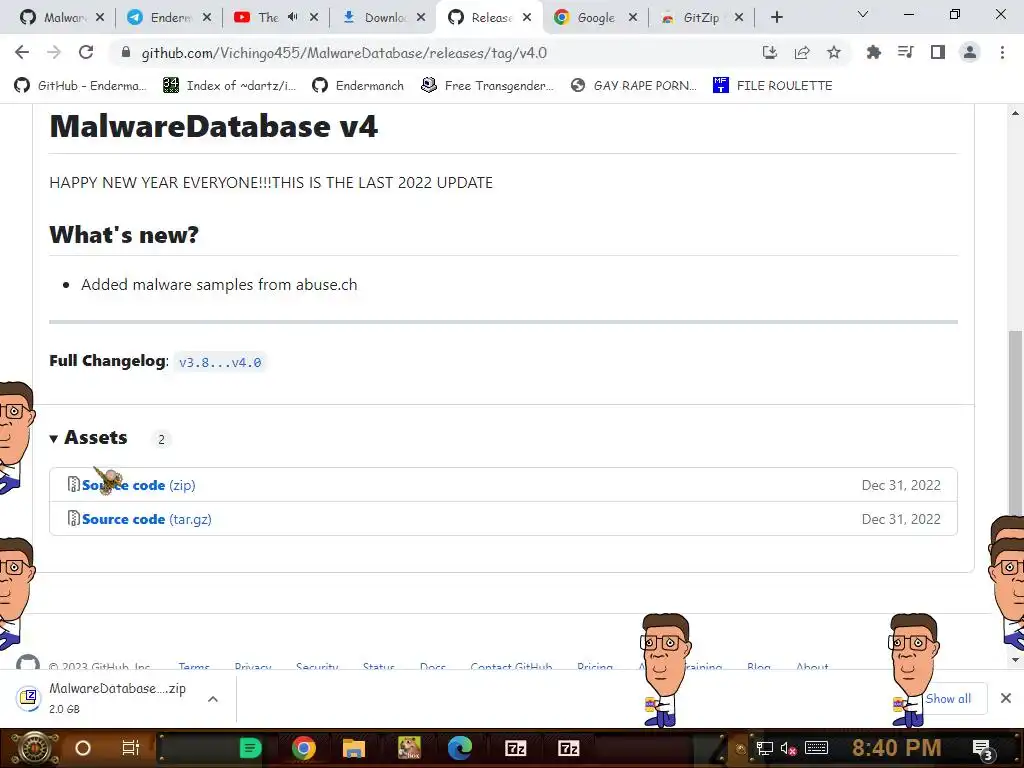Expand the download item options chevron
This screenshot has height=768, width=1024.
coord(213,699)
